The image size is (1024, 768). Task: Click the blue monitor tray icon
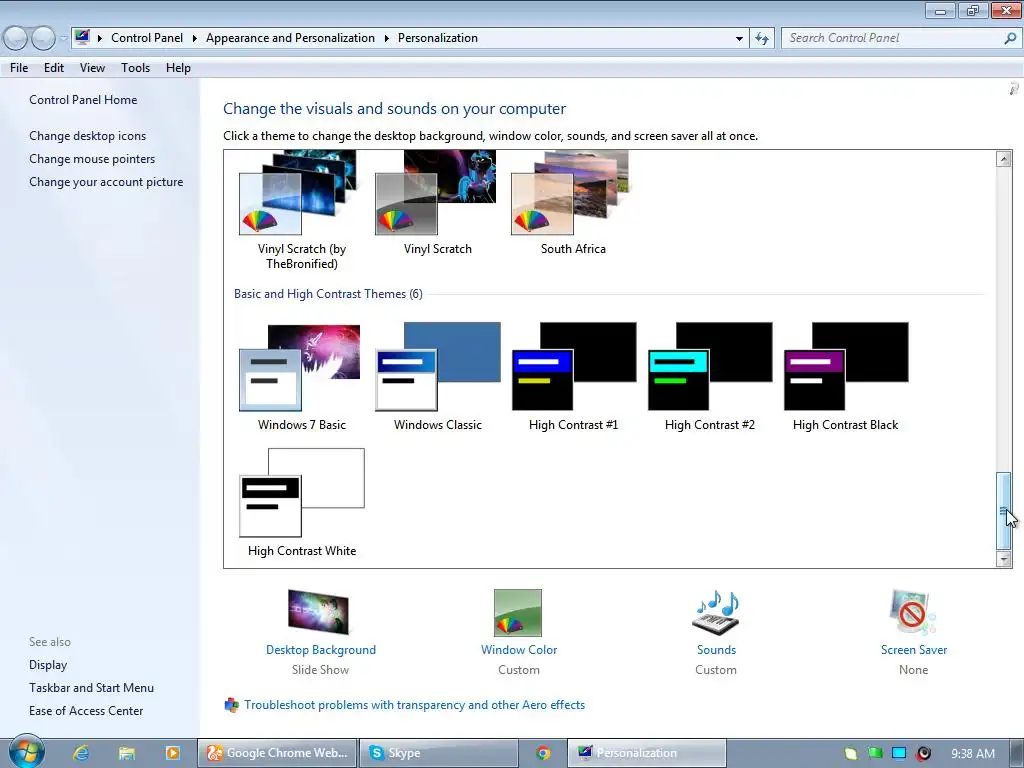(x=899, y=753)
